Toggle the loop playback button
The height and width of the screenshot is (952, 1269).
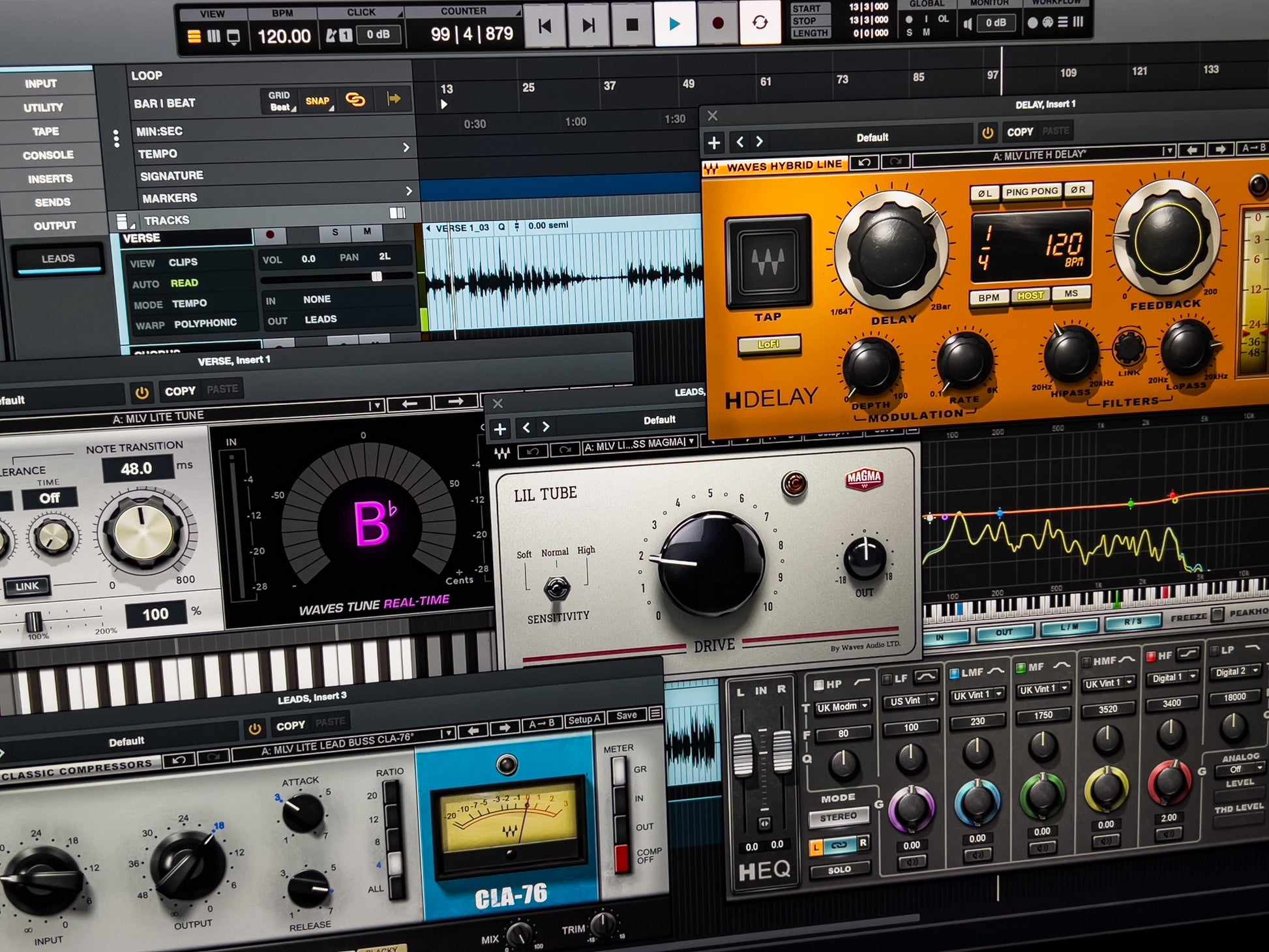coord(760,23)
